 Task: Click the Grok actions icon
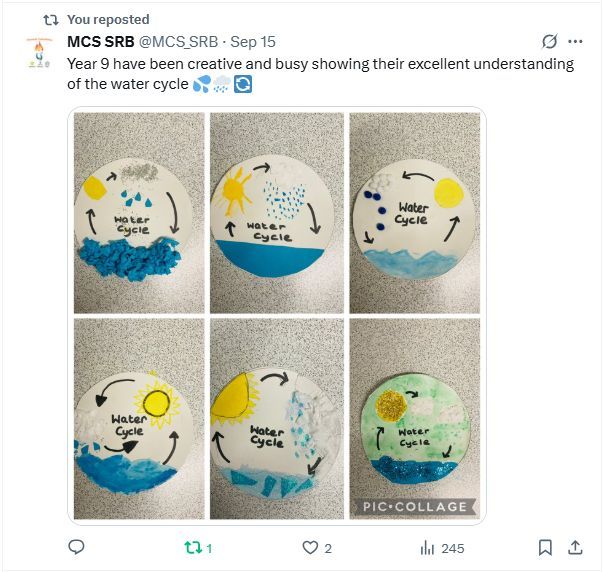[x=548, y=42]
